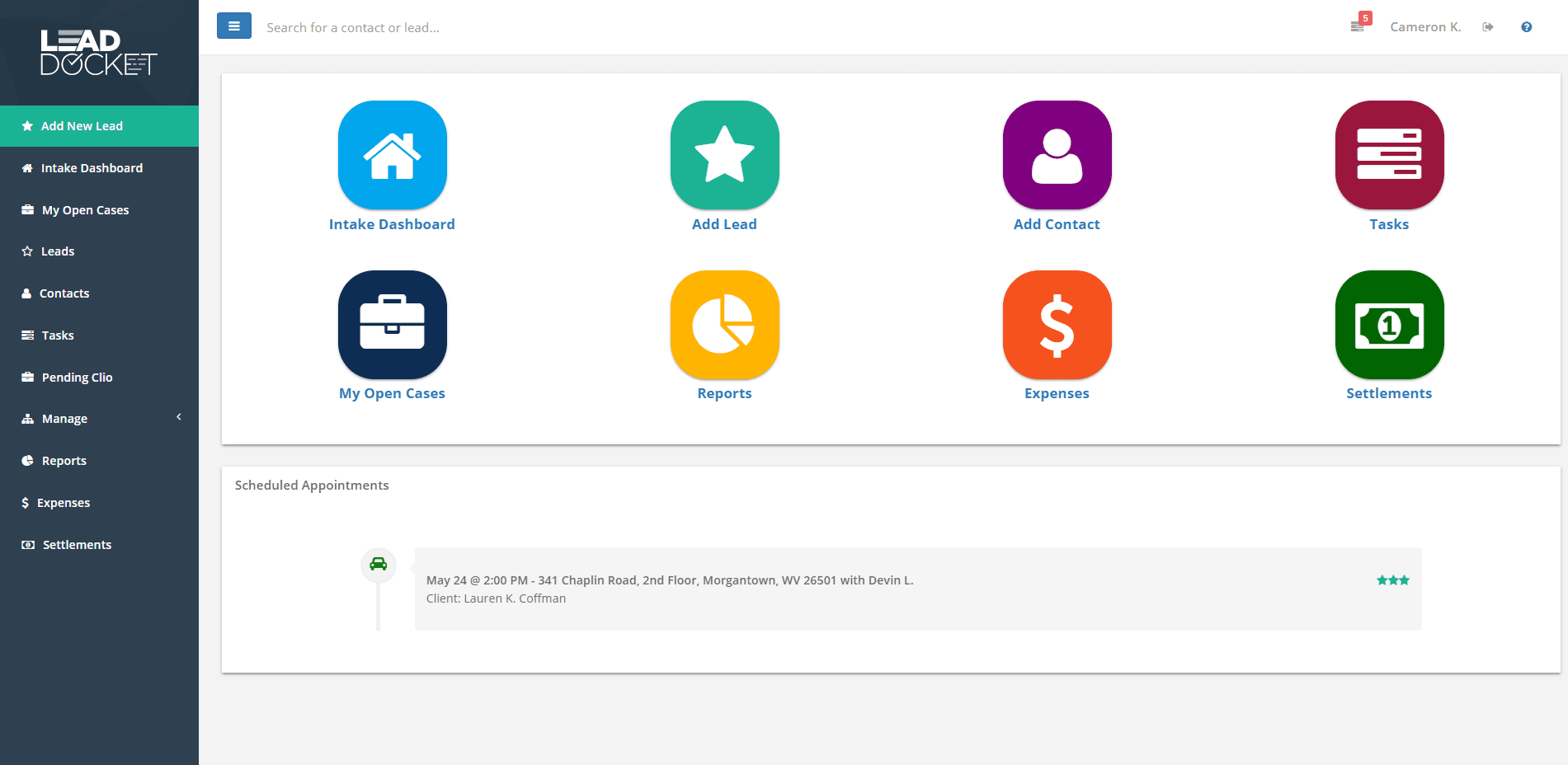Click the Add New Lead button
1568x765 pixels.
99,126
